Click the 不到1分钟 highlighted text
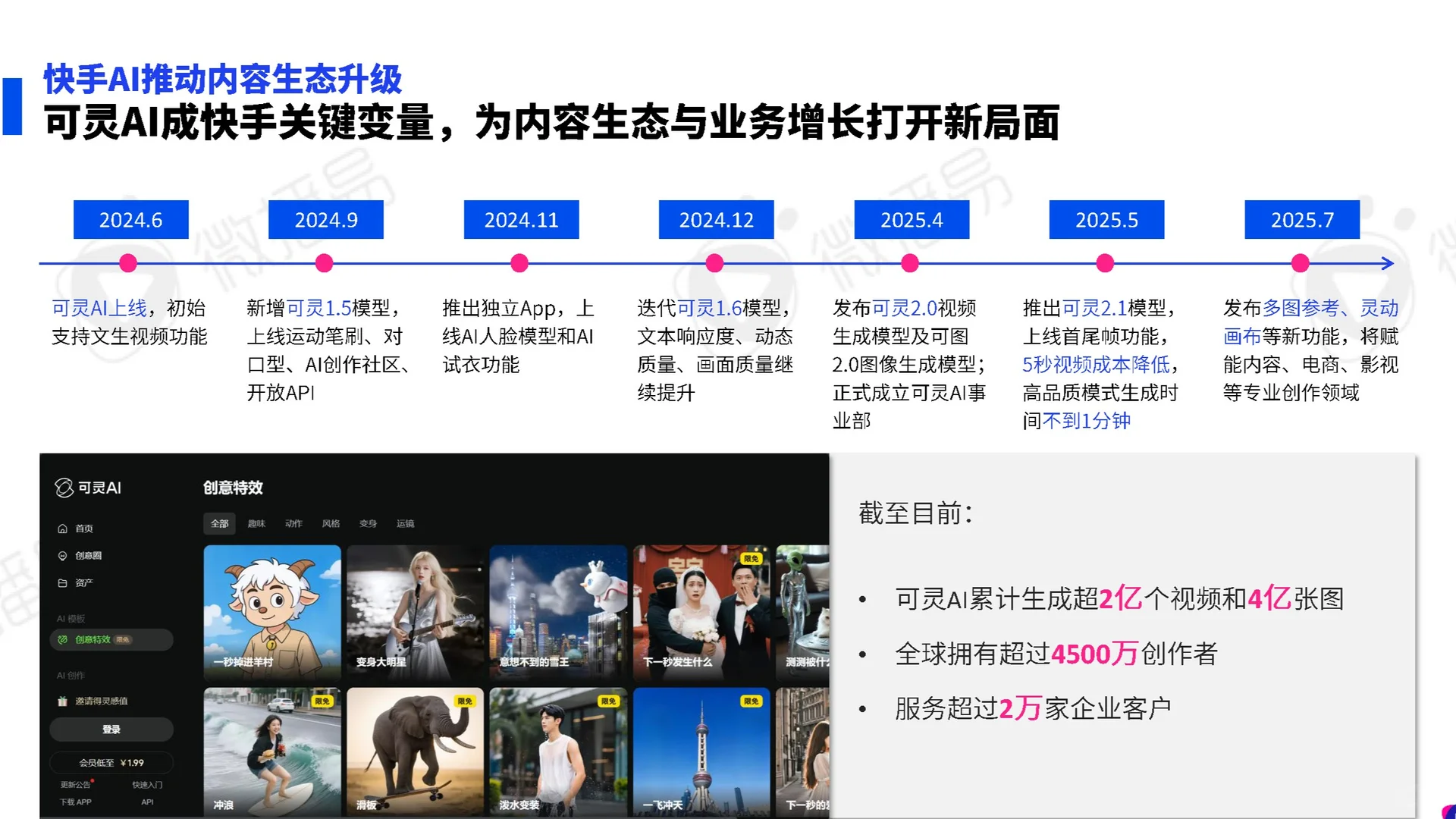 pos(1087,421)
